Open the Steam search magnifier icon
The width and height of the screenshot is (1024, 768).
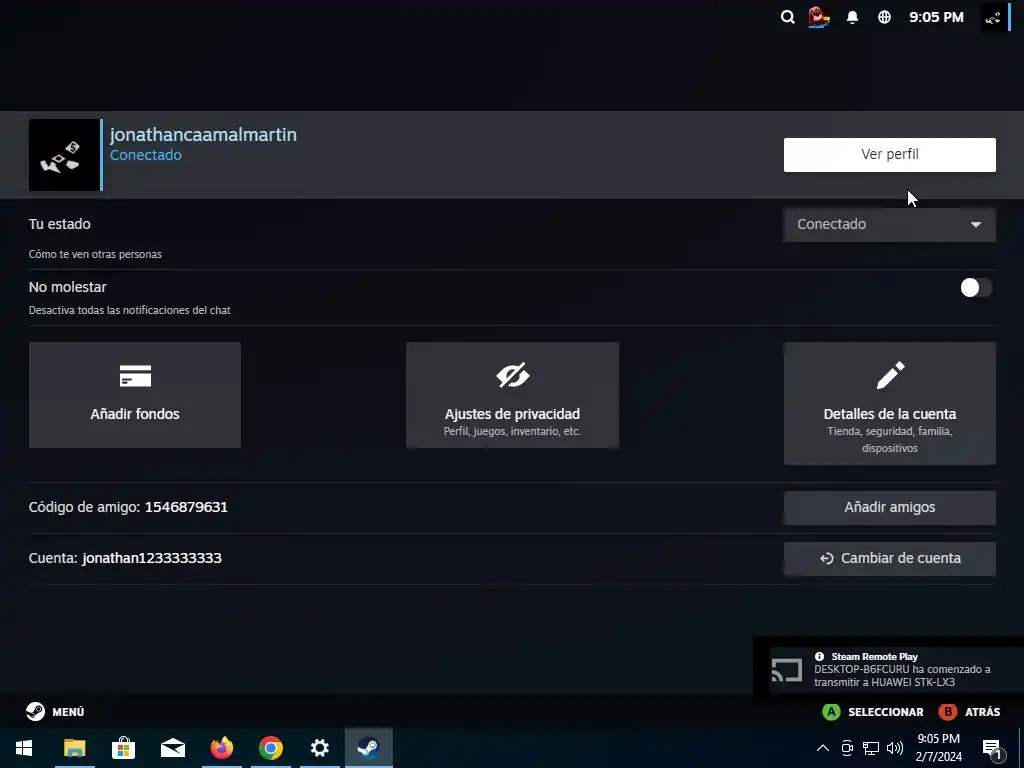[788, 18]
